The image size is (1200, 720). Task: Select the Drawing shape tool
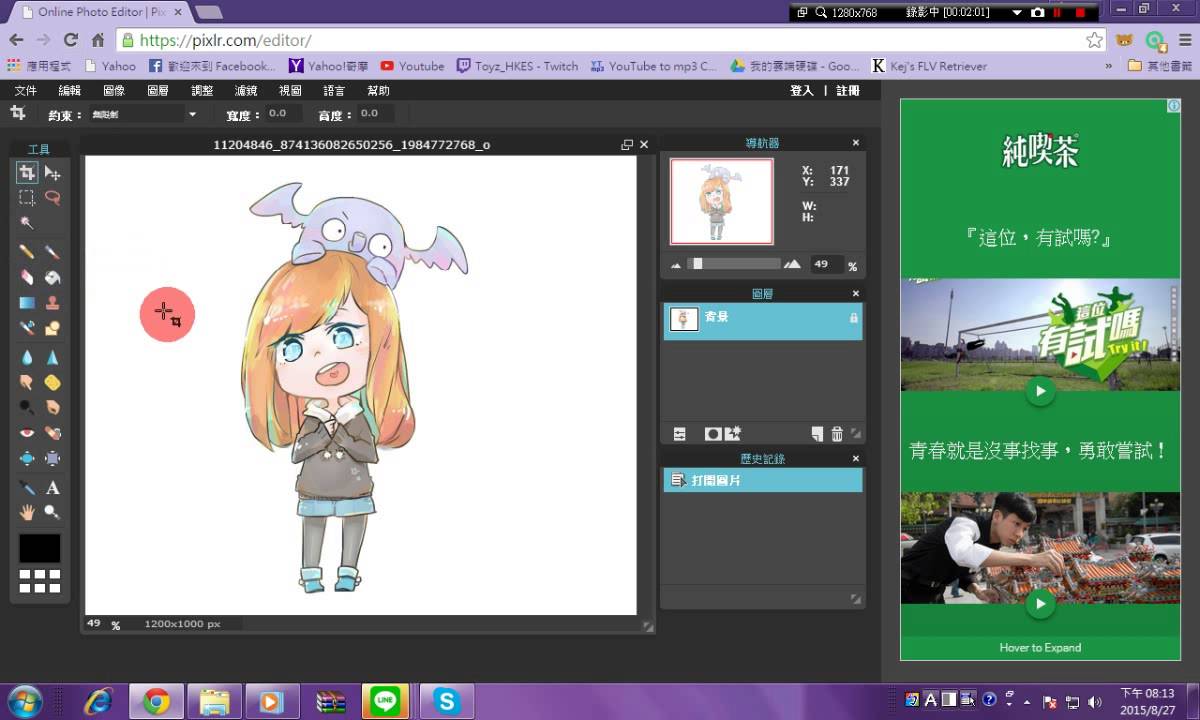(52, 327)
